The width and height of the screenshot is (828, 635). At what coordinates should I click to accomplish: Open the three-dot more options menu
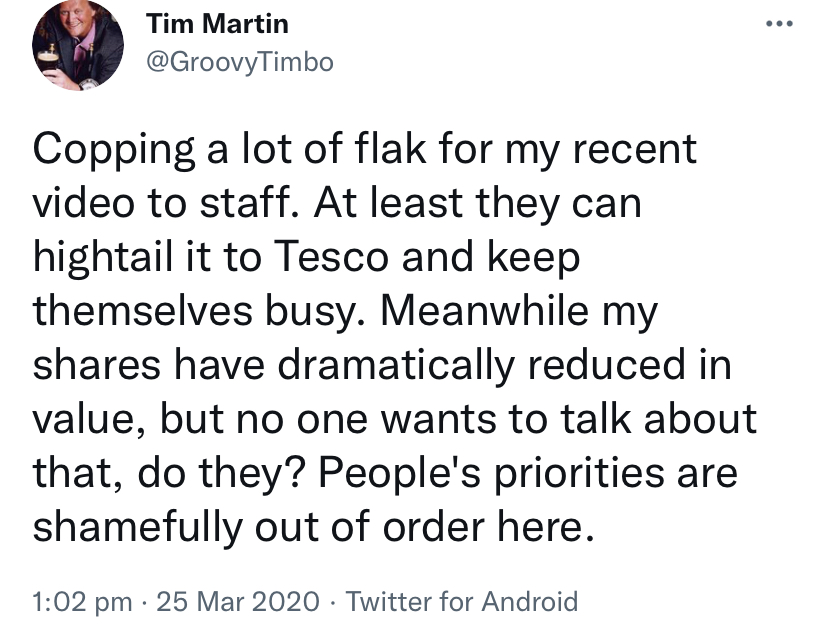point(779,23)
